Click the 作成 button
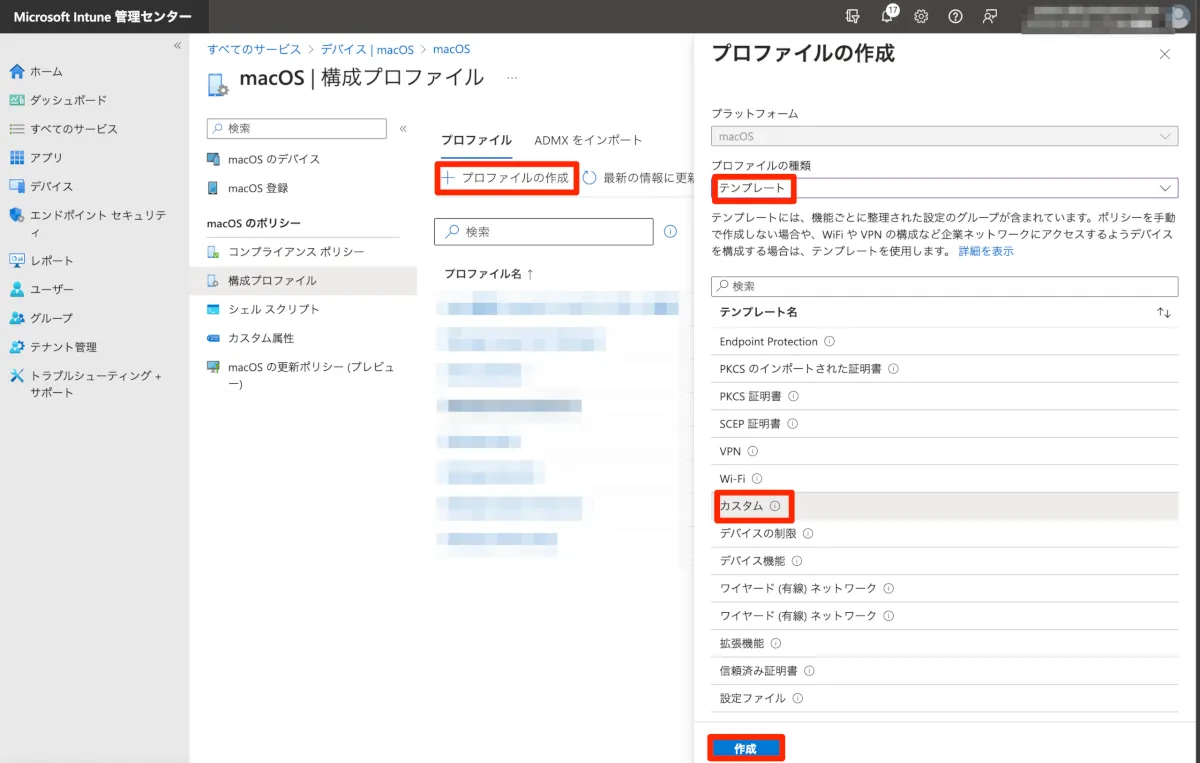1200x763 pixels. coord(745,748)
